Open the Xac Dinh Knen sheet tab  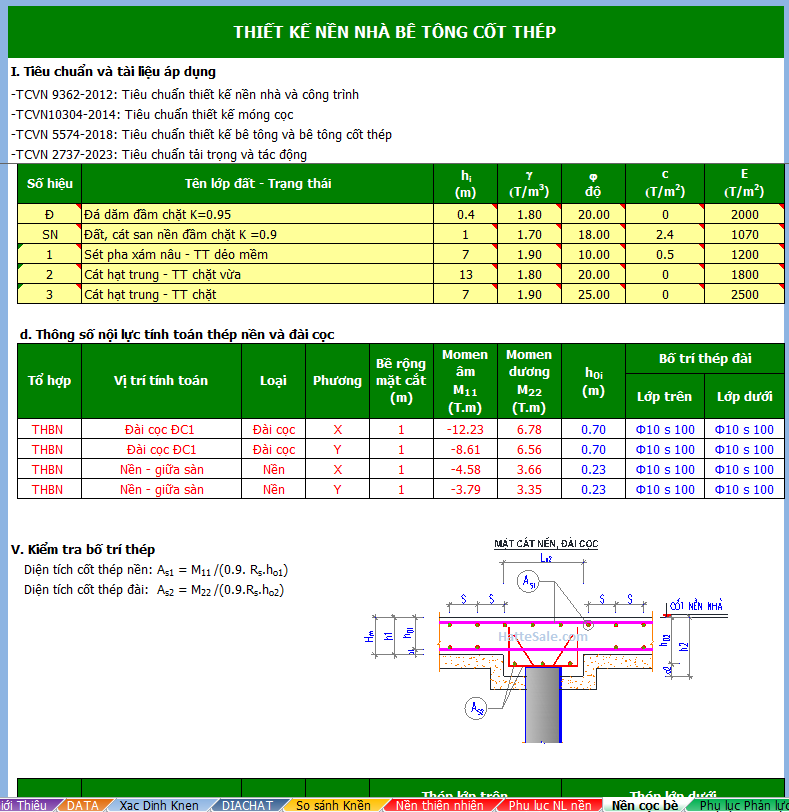[159, 805]
